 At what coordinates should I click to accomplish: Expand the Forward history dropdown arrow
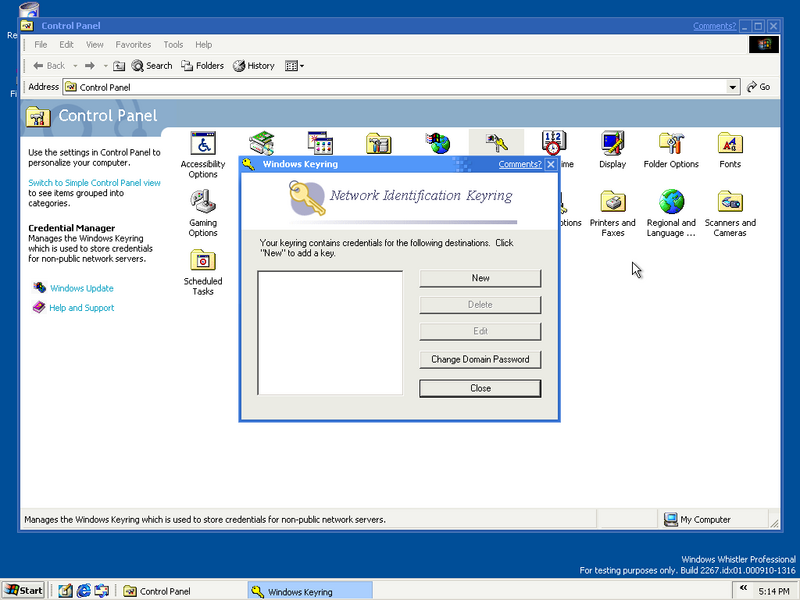coord(105,66)
